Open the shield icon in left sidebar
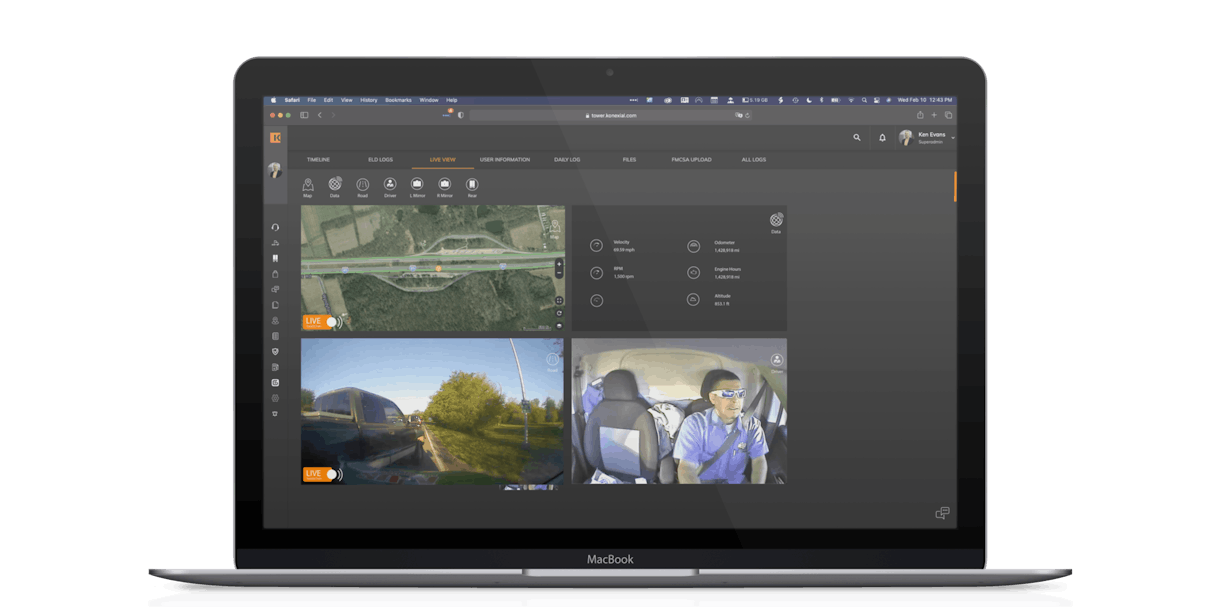The image size is (1220, 610). pyautogui.click(x=275, y=352)
